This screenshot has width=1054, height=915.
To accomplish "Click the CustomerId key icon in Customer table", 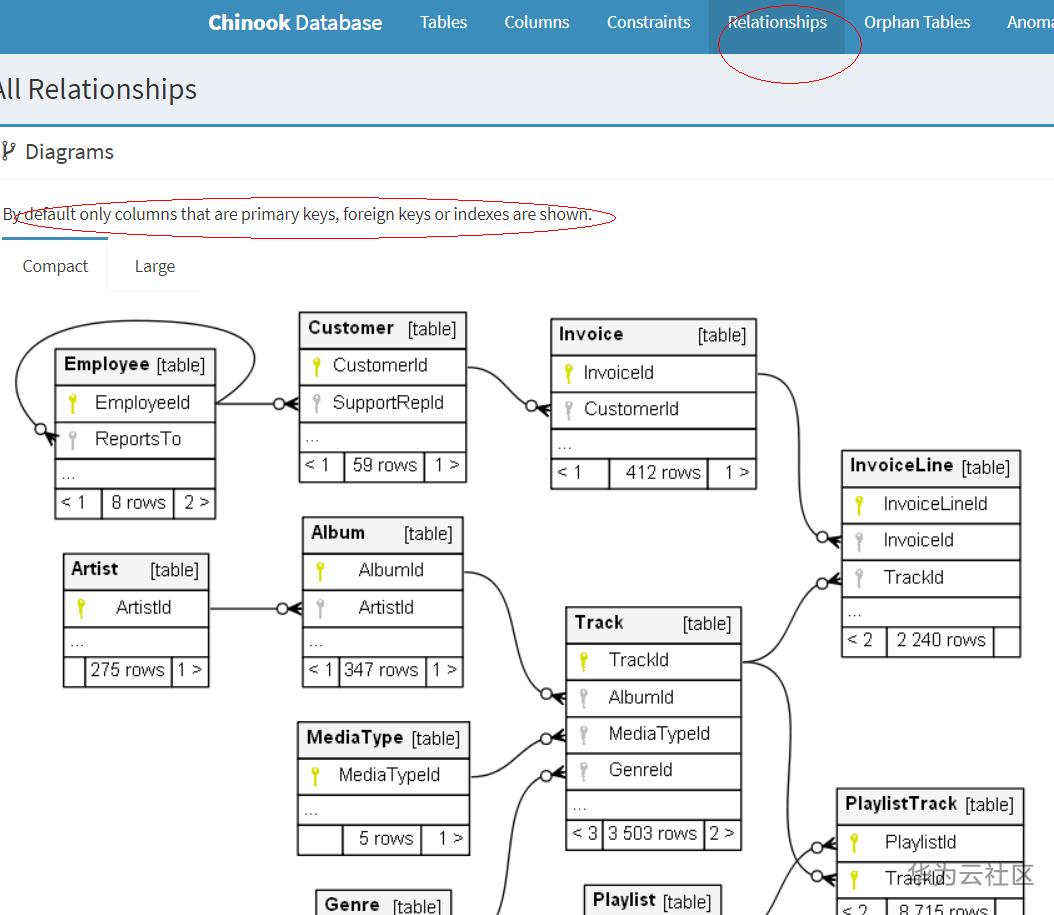I will click(316, 366).
